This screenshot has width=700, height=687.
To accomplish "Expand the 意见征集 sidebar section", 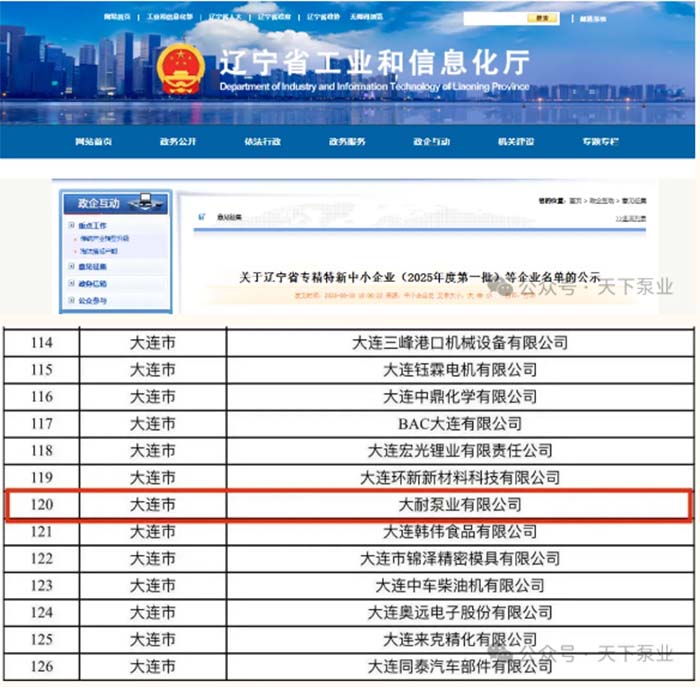I will 71,267.
